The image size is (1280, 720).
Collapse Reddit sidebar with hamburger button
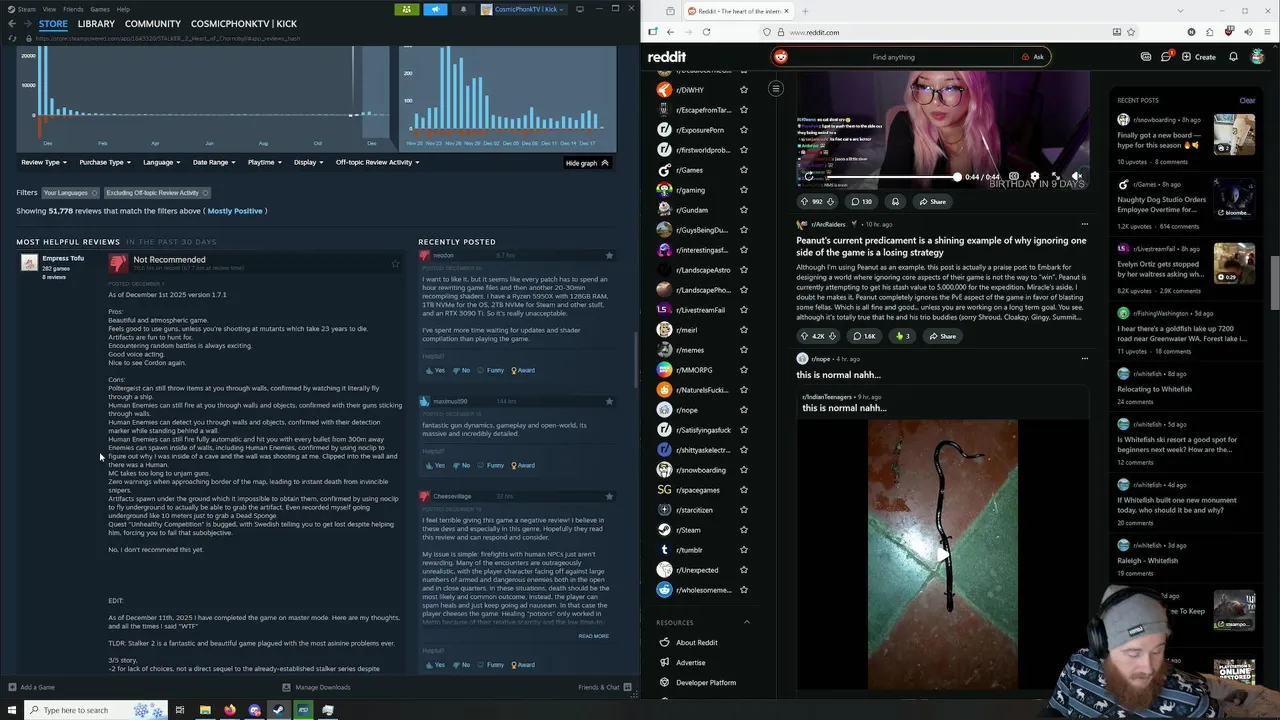click(x=775, y=89)
